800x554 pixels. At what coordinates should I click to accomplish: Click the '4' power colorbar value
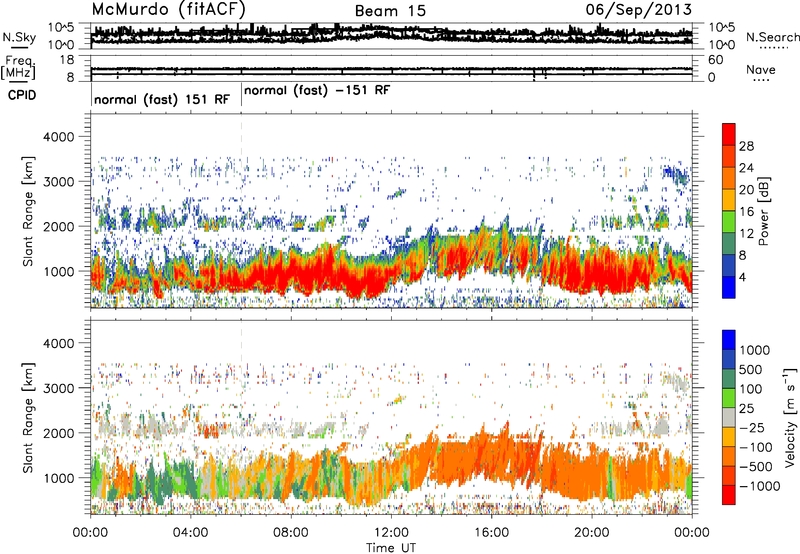coord(742,277)
